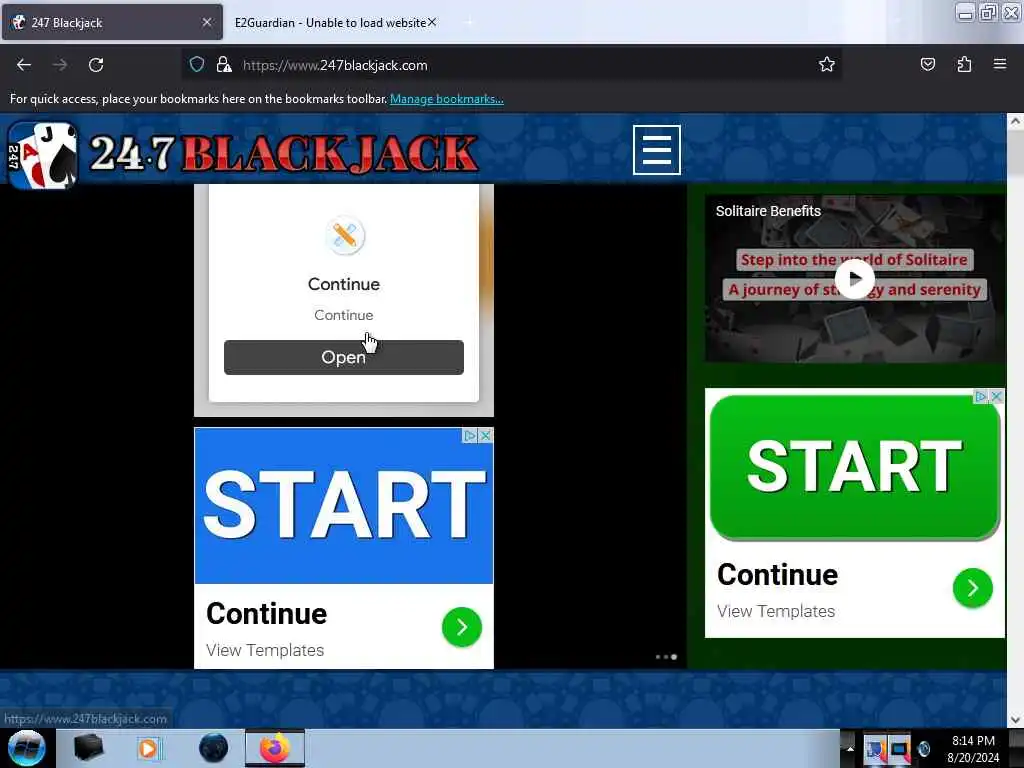Image resolution: width=1024 pixels, height=768 pixels.
Task: Click the pencil app icon in ad
Action: click(344, 235)
